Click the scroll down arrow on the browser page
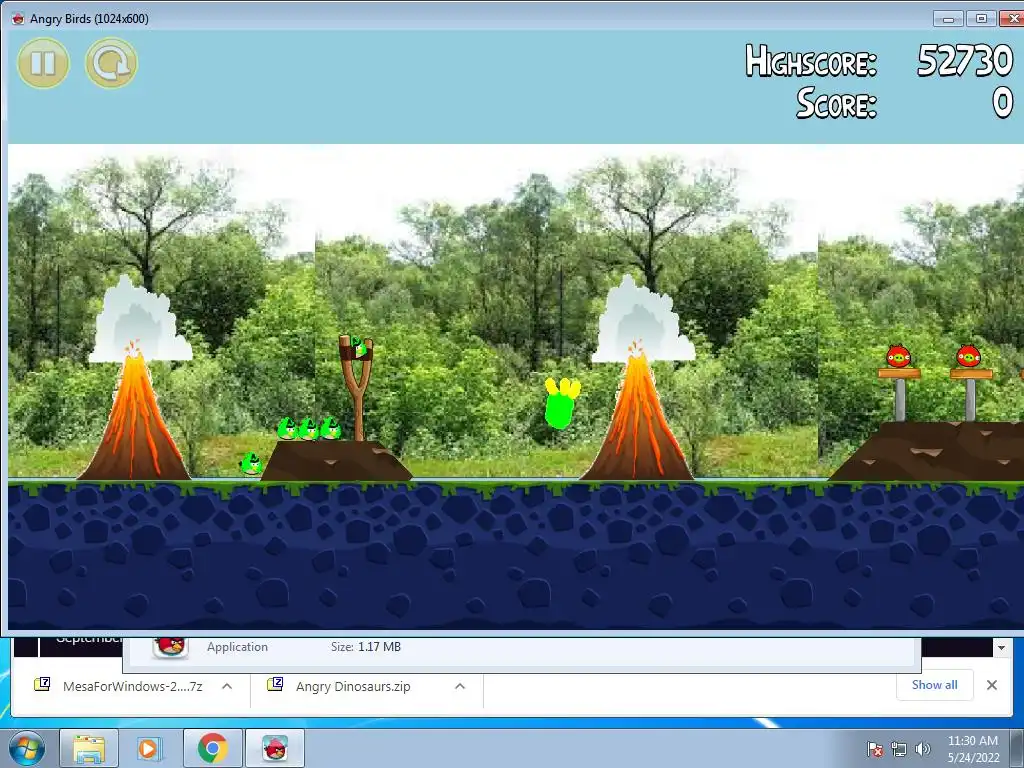1024x768 pixels. pyautogui.click(x=1001, y=648)
